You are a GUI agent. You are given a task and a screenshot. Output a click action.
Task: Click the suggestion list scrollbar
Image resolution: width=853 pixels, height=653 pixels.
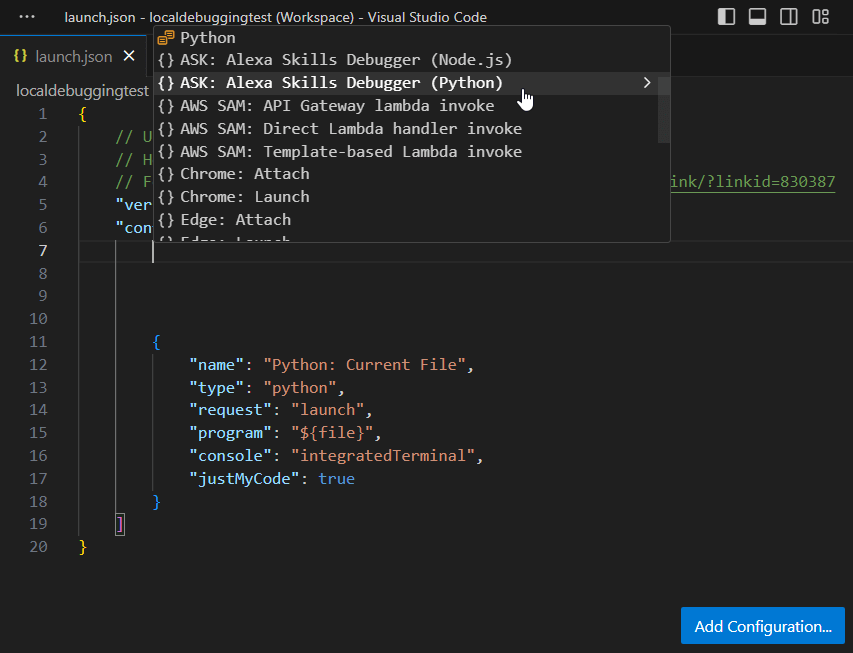(664, 109)
